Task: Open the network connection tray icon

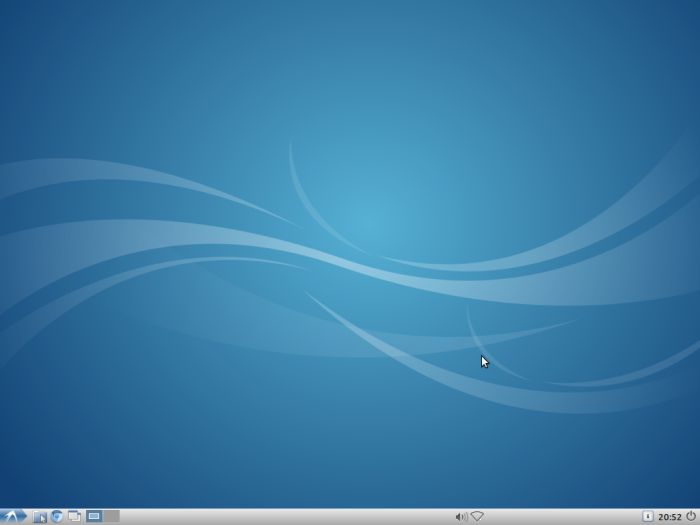Action: [x=478, y=516]
